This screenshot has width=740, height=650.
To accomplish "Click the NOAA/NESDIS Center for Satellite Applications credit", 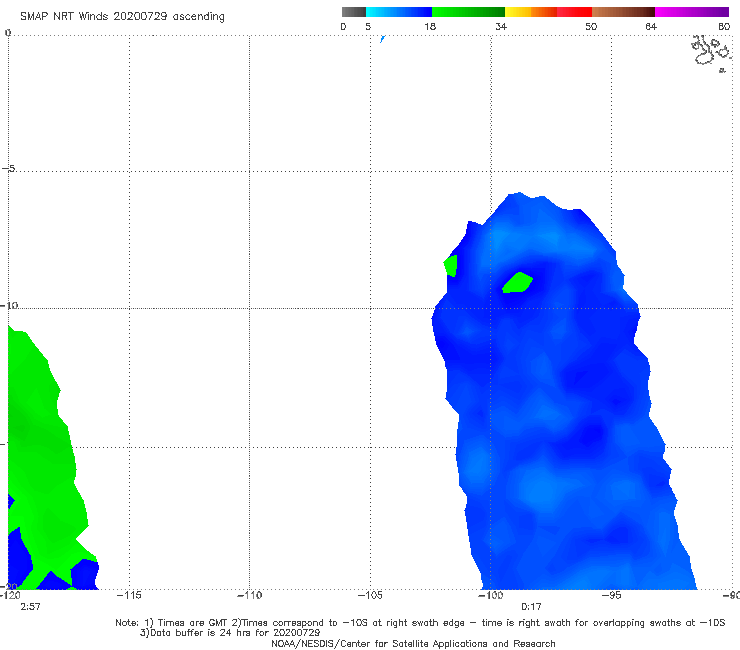I will click(x=413, y=644).
